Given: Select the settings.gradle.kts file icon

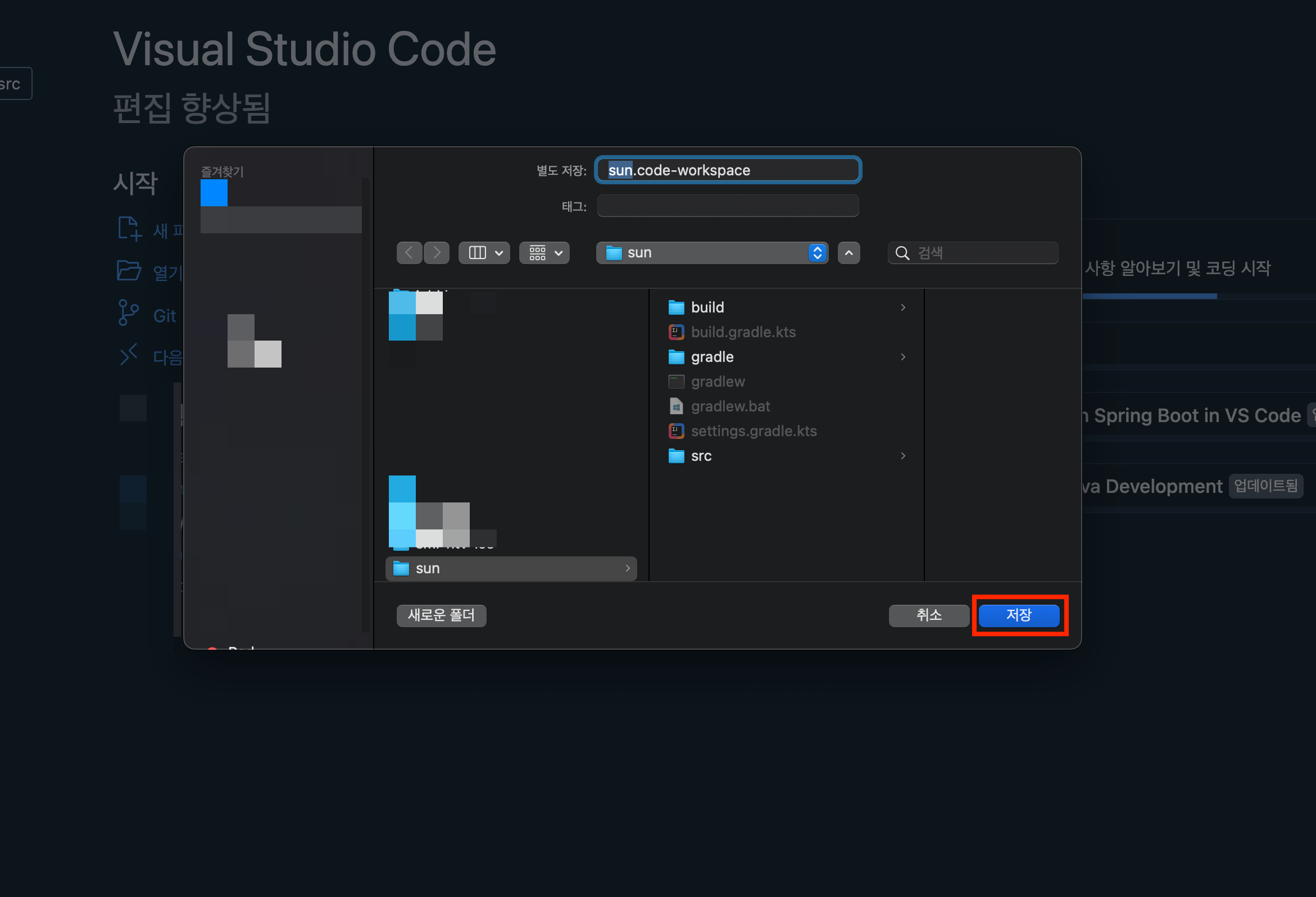Looking at the screenshot, I should (676, 431).
